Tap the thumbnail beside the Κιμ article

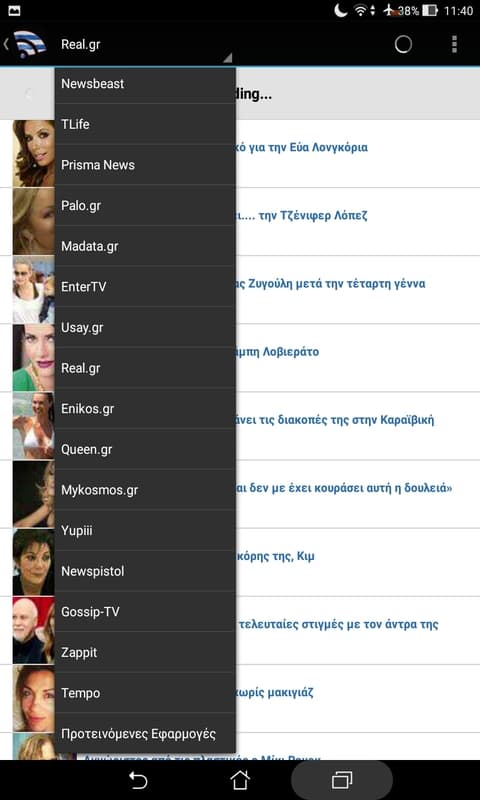(x=34, y=562)
